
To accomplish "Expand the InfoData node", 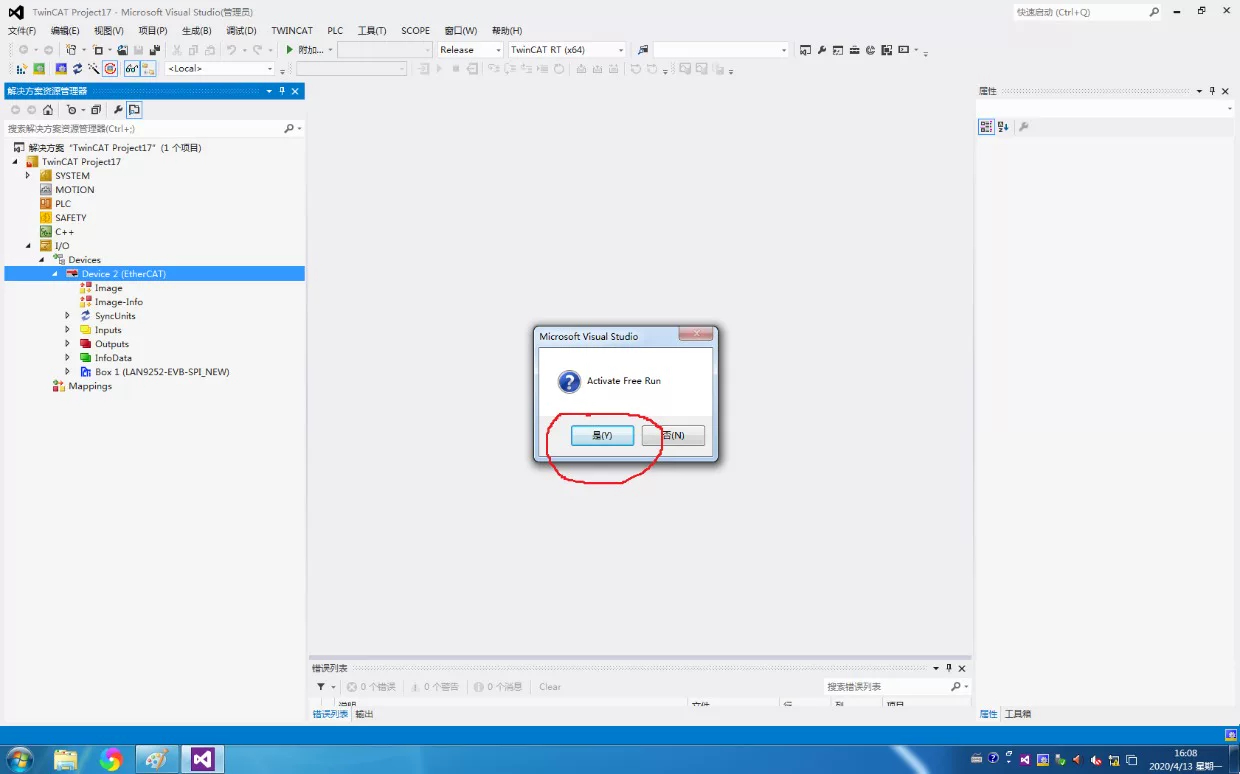I will point(68,357).
